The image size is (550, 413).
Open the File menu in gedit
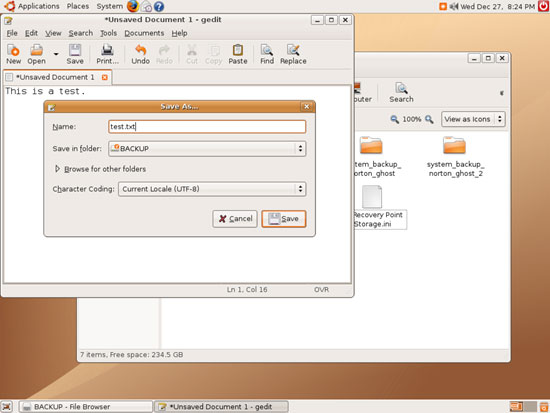[12, 33]
